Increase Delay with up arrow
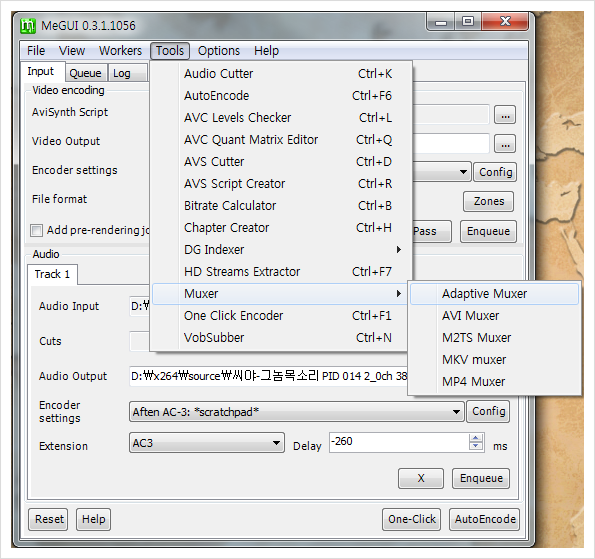 click(x=475, y=438)
